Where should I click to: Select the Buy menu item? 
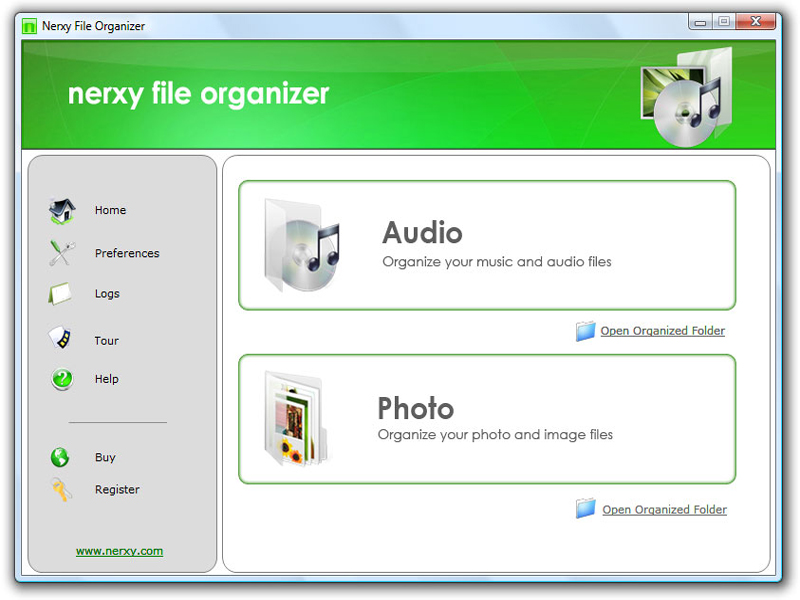tap(105, 458)
